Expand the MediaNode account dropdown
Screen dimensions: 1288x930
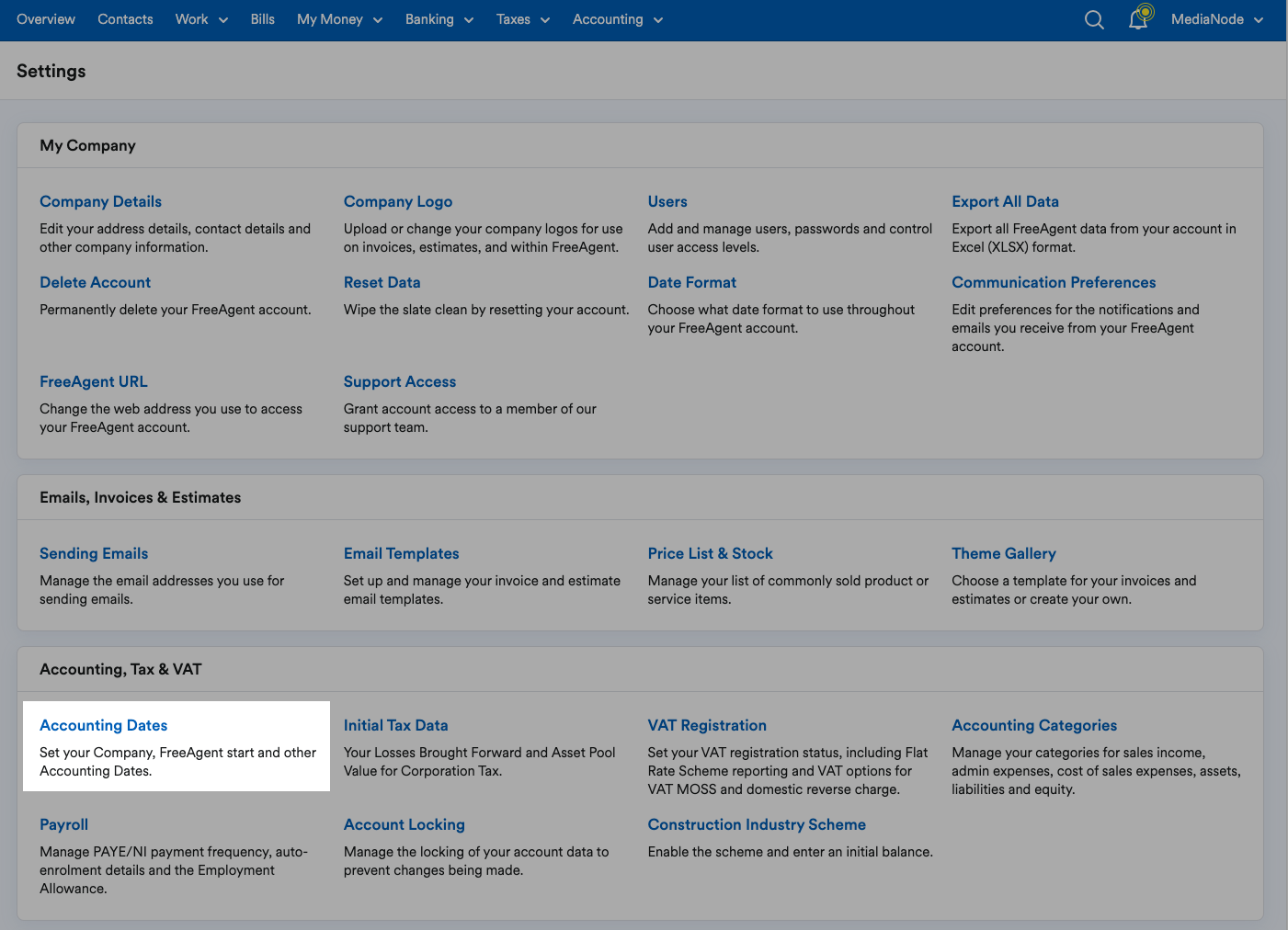point(1216,19)
